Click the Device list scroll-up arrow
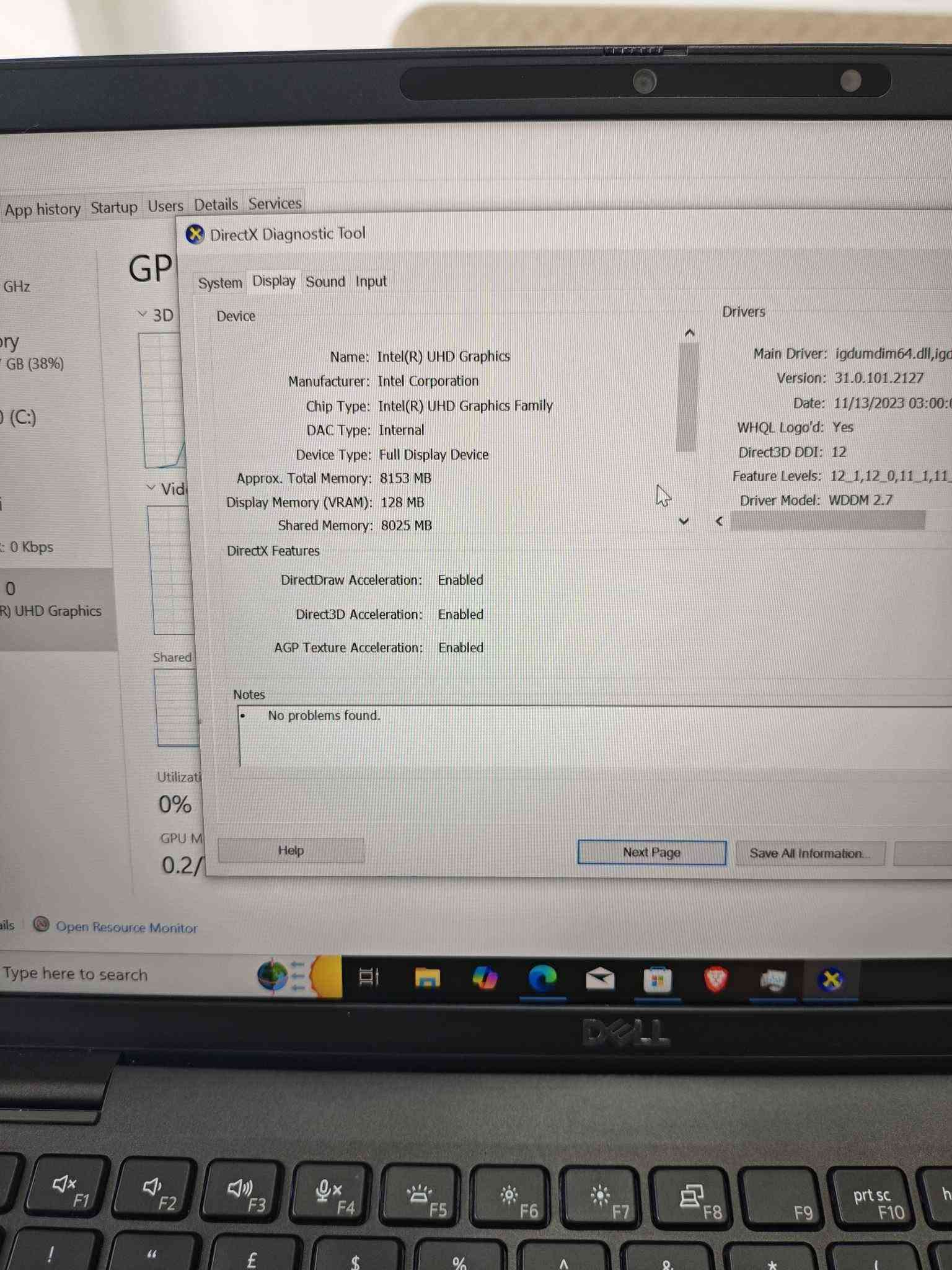 (x=689, y=333)
